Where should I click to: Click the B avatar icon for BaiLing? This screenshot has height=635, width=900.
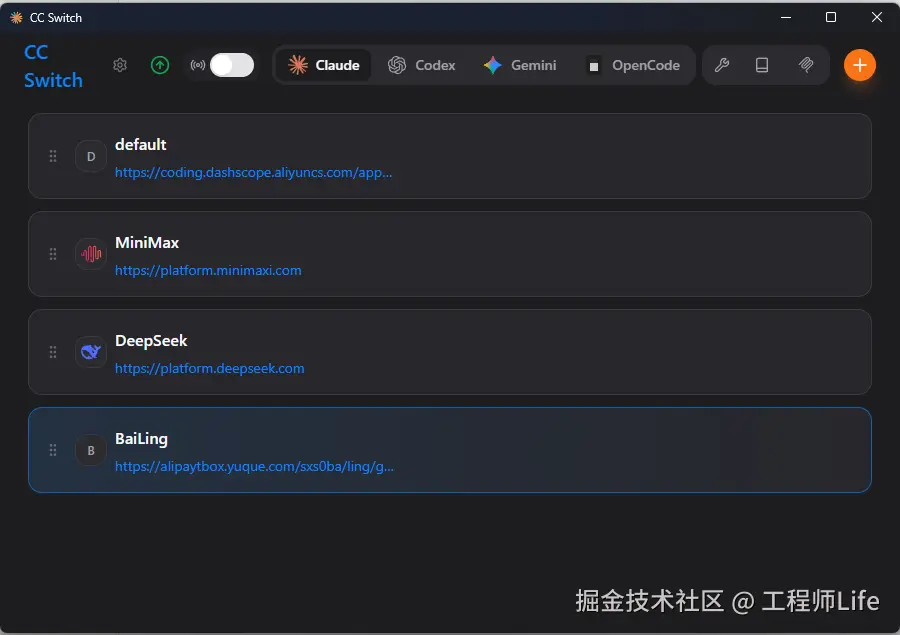click(x=91, y=450)
